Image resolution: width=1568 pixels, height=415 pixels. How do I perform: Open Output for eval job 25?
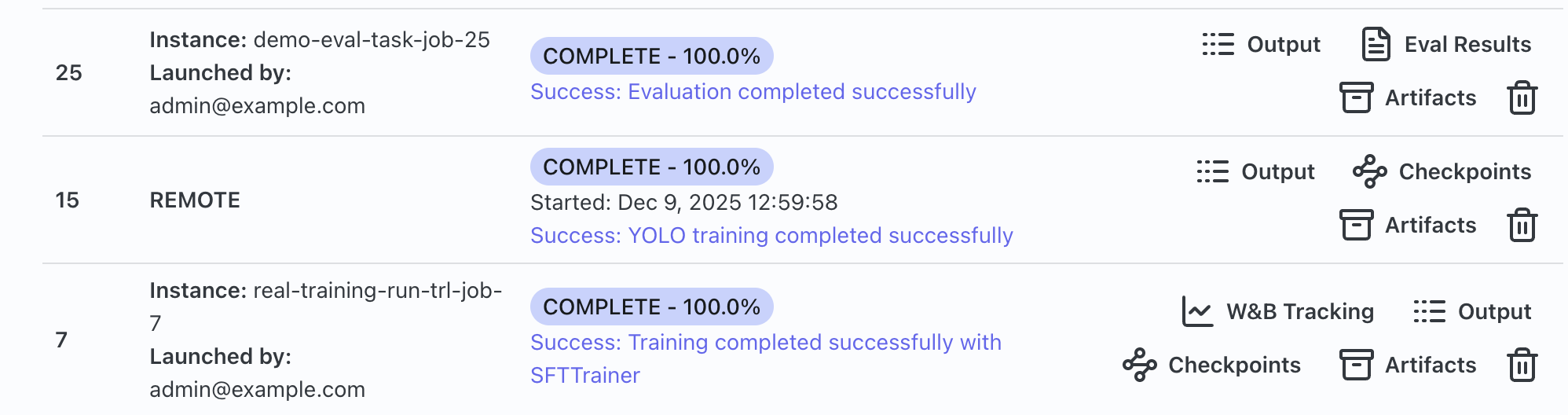click(x=1262, y=45)
